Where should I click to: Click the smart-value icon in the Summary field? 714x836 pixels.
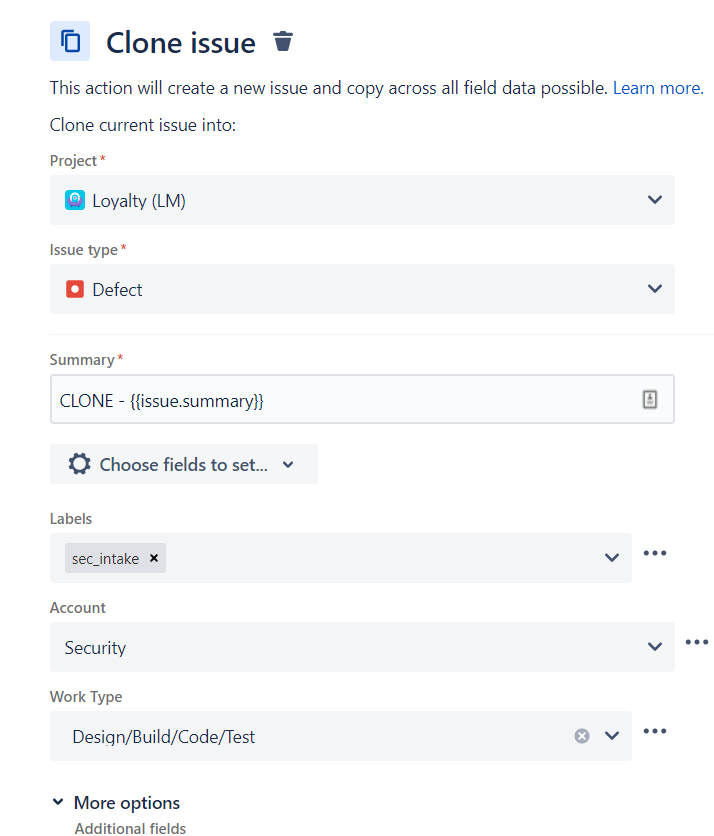point(650,398)
